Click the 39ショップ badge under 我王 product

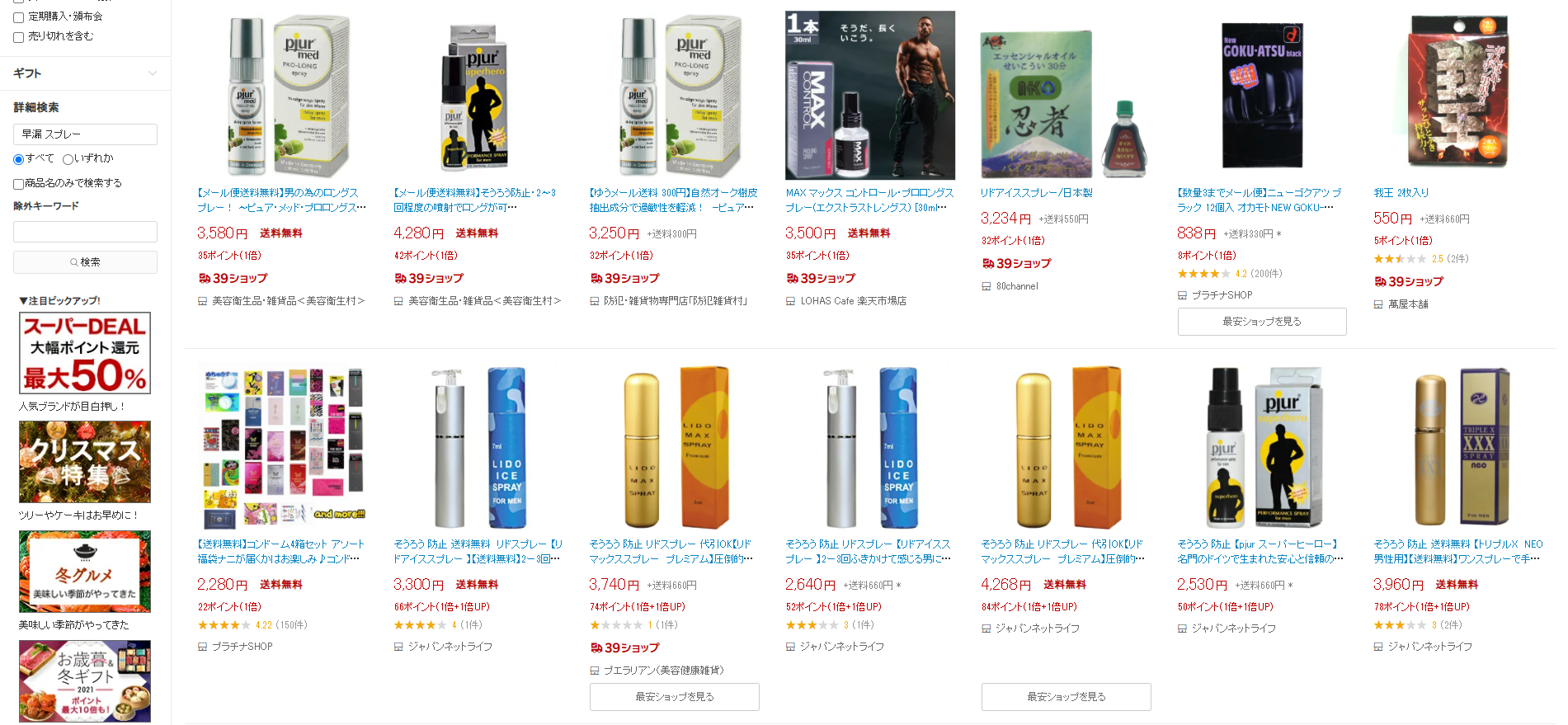(1409, 282)
